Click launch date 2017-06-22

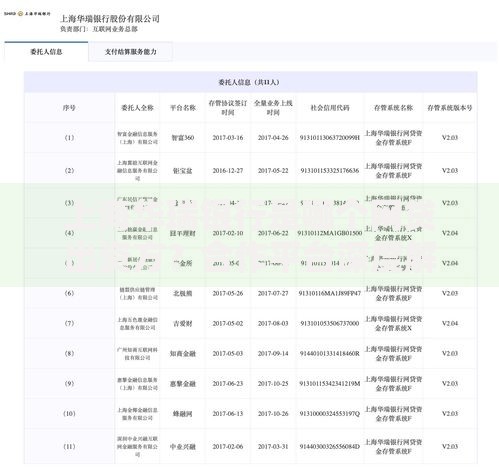coord(273,233)
